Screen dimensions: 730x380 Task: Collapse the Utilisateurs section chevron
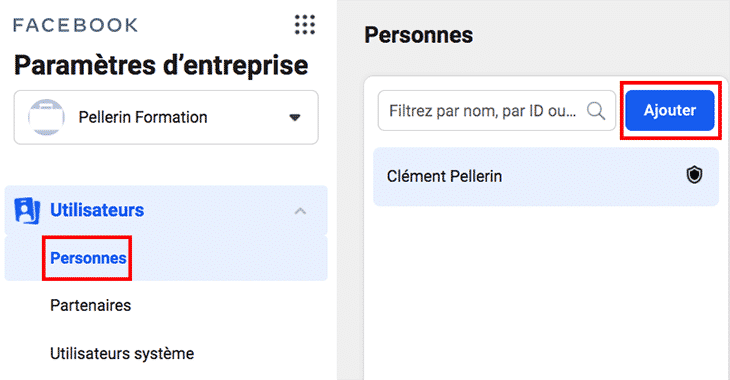pyautogui.click(x=300, y=211)
